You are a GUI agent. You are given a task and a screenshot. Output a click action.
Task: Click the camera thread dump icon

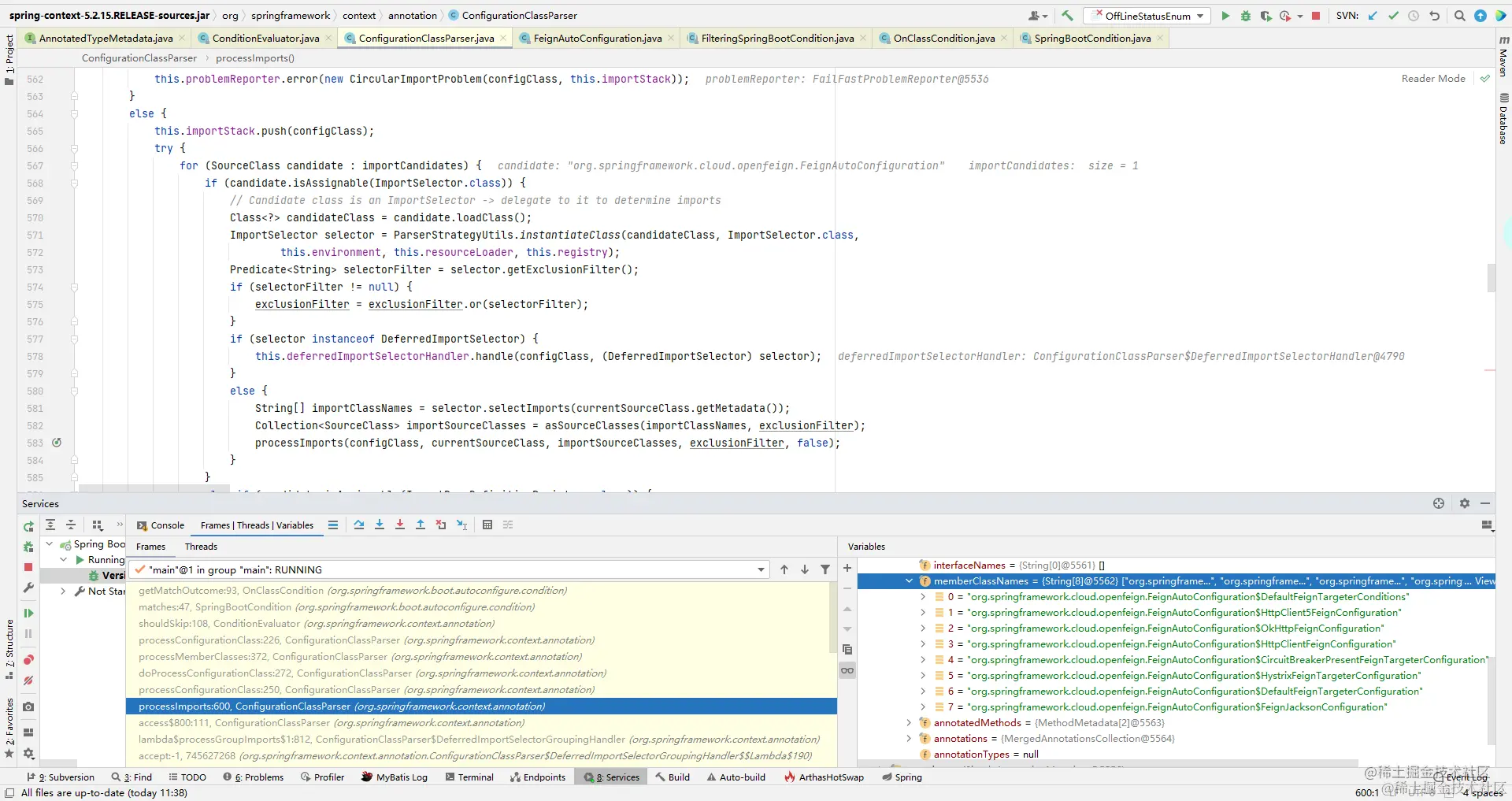click(x=28, y=706)
